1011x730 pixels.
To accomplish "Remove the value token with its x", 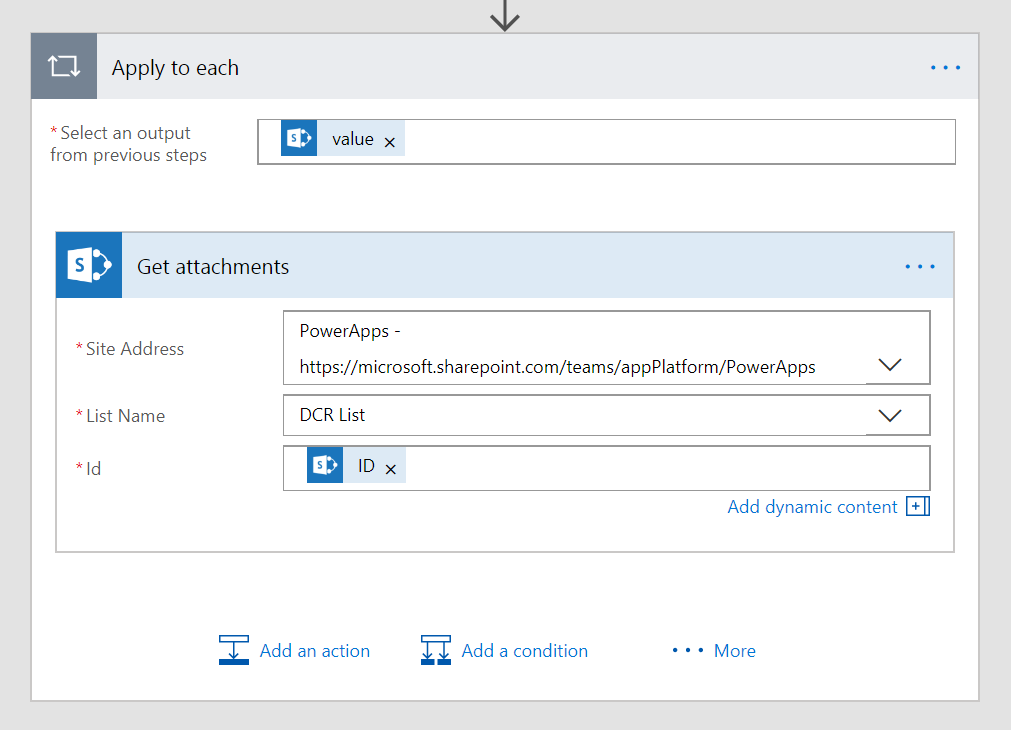I will (390, 142).
